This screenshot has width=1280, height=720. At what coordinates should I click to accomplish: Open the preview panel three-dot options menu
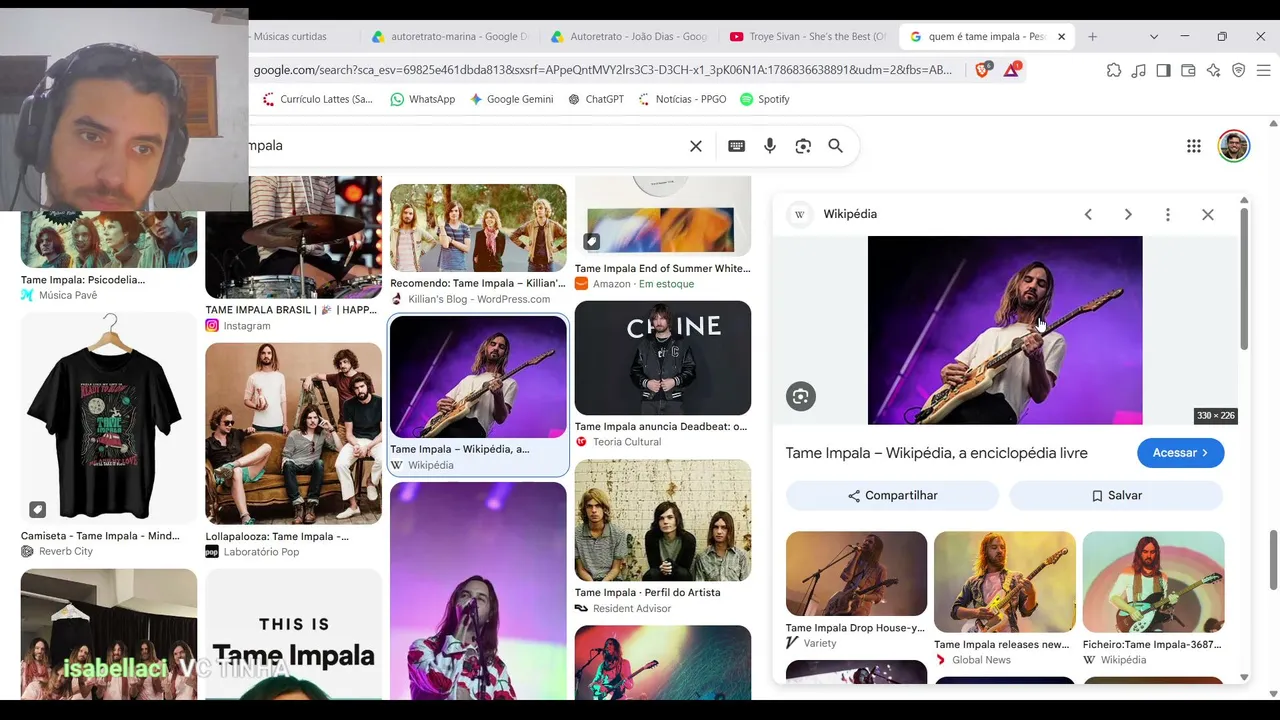[1167, 214]
